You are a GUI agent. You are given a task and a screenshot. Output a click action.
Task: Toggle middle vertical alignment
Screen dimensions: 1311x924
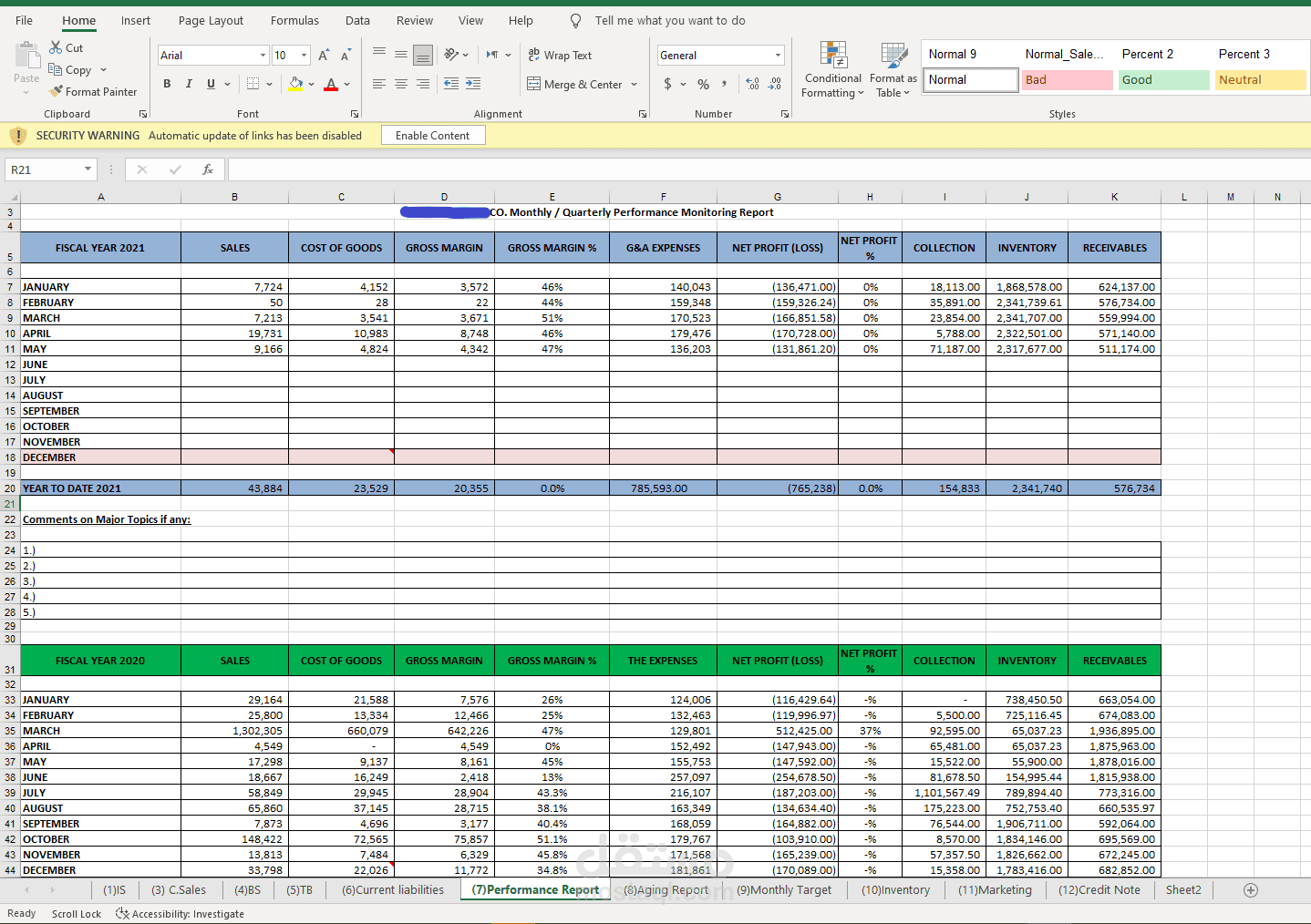pos(401,55)
